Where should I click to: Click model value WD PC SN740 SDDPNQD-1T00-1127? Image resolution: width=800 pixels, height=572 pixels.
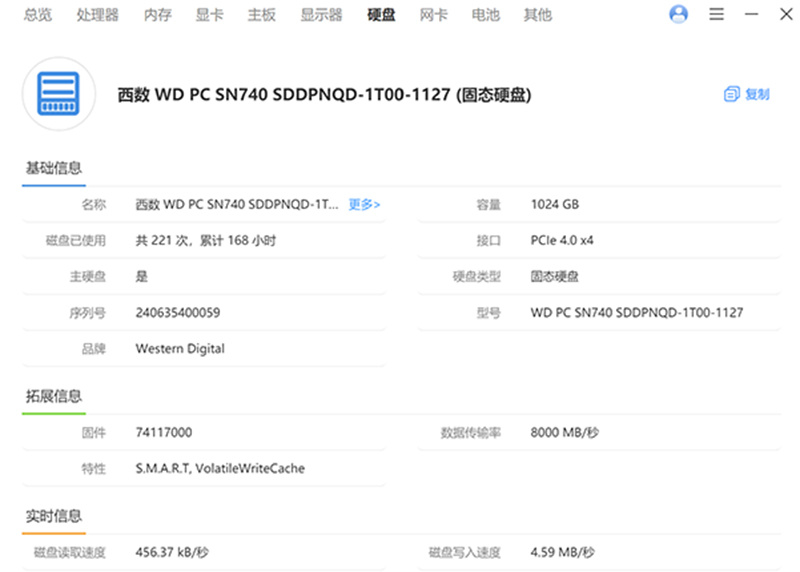(x=637, y=313)
